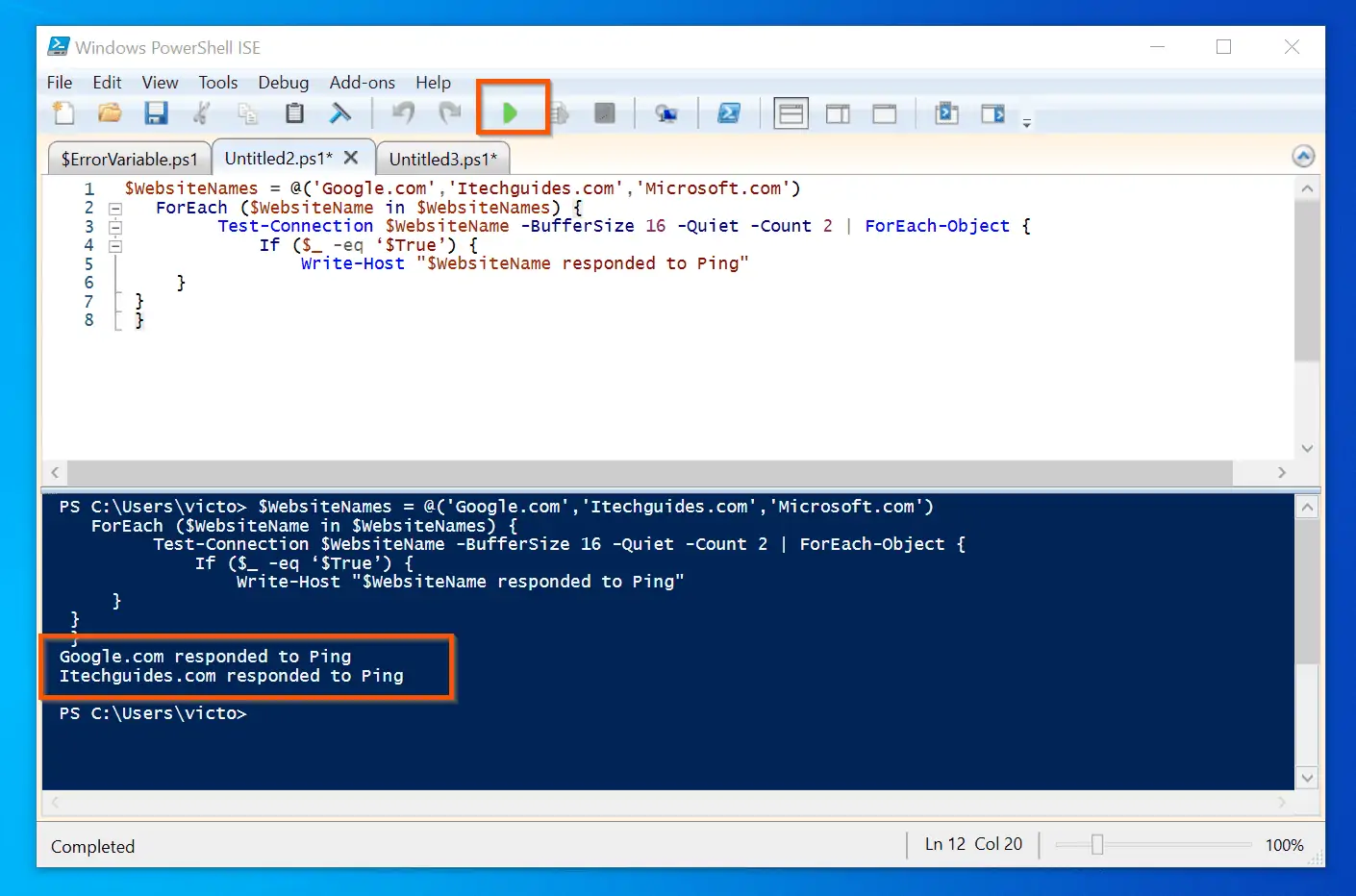Click the Stop Operation square icon

605,113
